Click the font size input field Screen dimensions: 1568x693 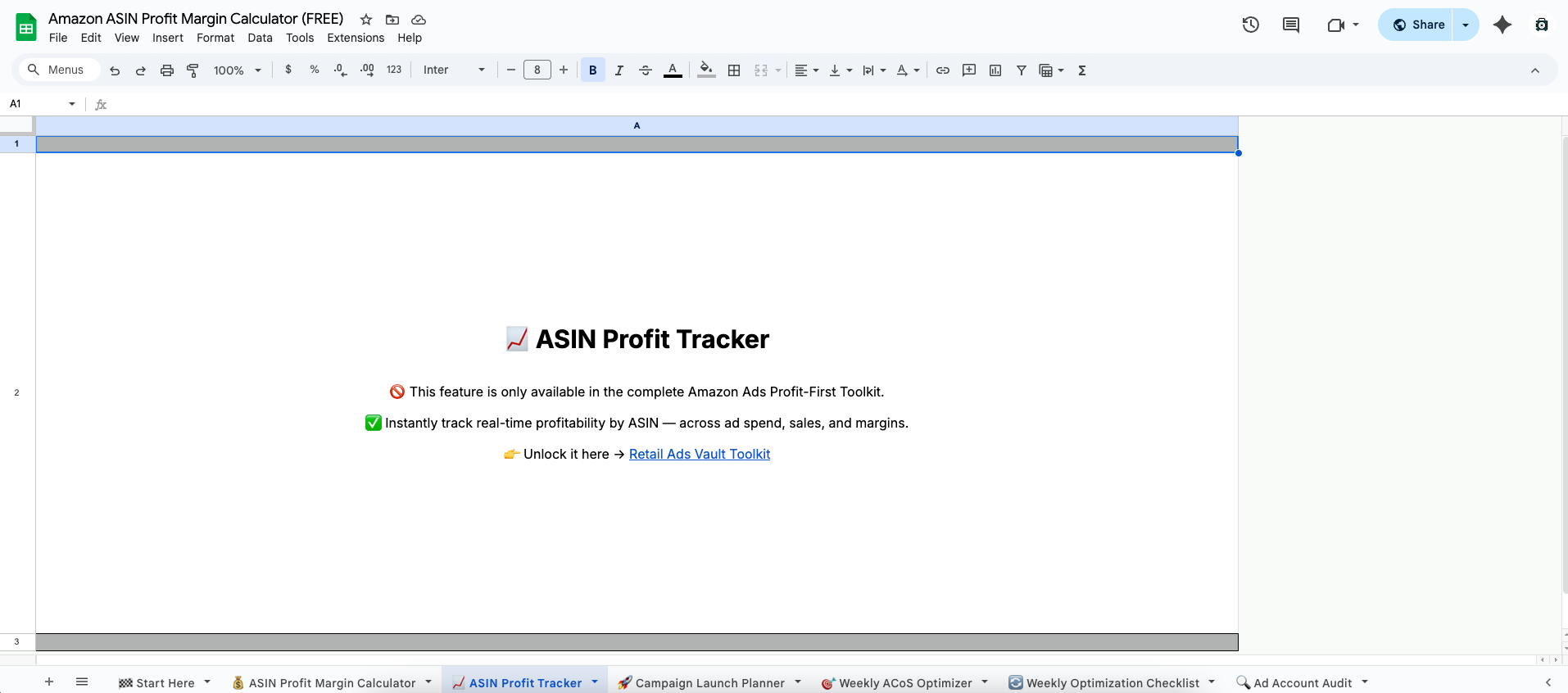(537, 70)
